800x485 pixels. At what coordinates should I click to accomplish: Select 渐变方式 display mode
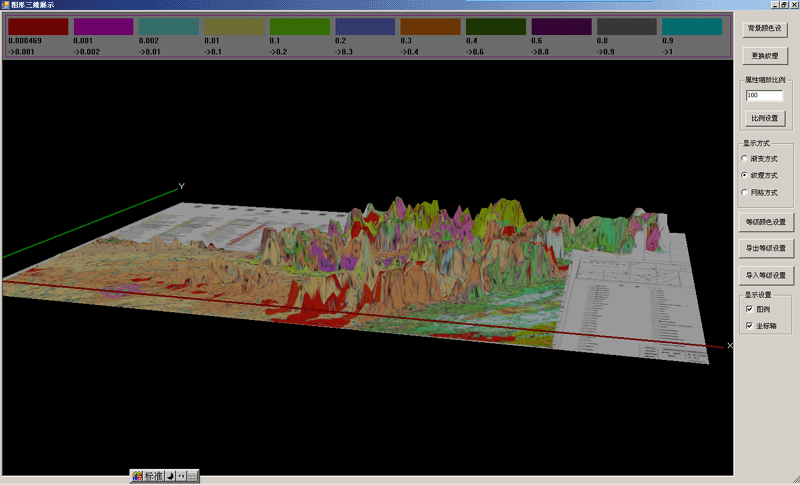click(744, 158)
